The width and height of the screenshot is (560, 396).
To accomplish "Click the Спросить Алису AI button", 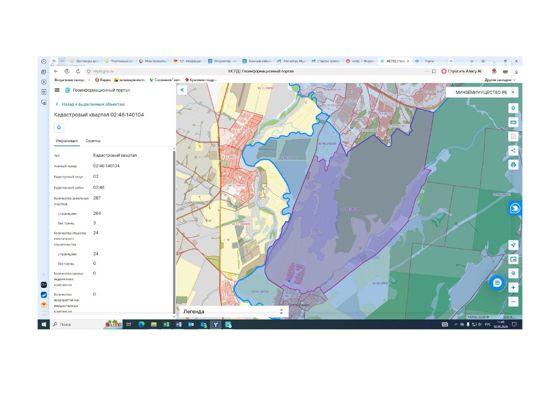I will coord(462,71).
